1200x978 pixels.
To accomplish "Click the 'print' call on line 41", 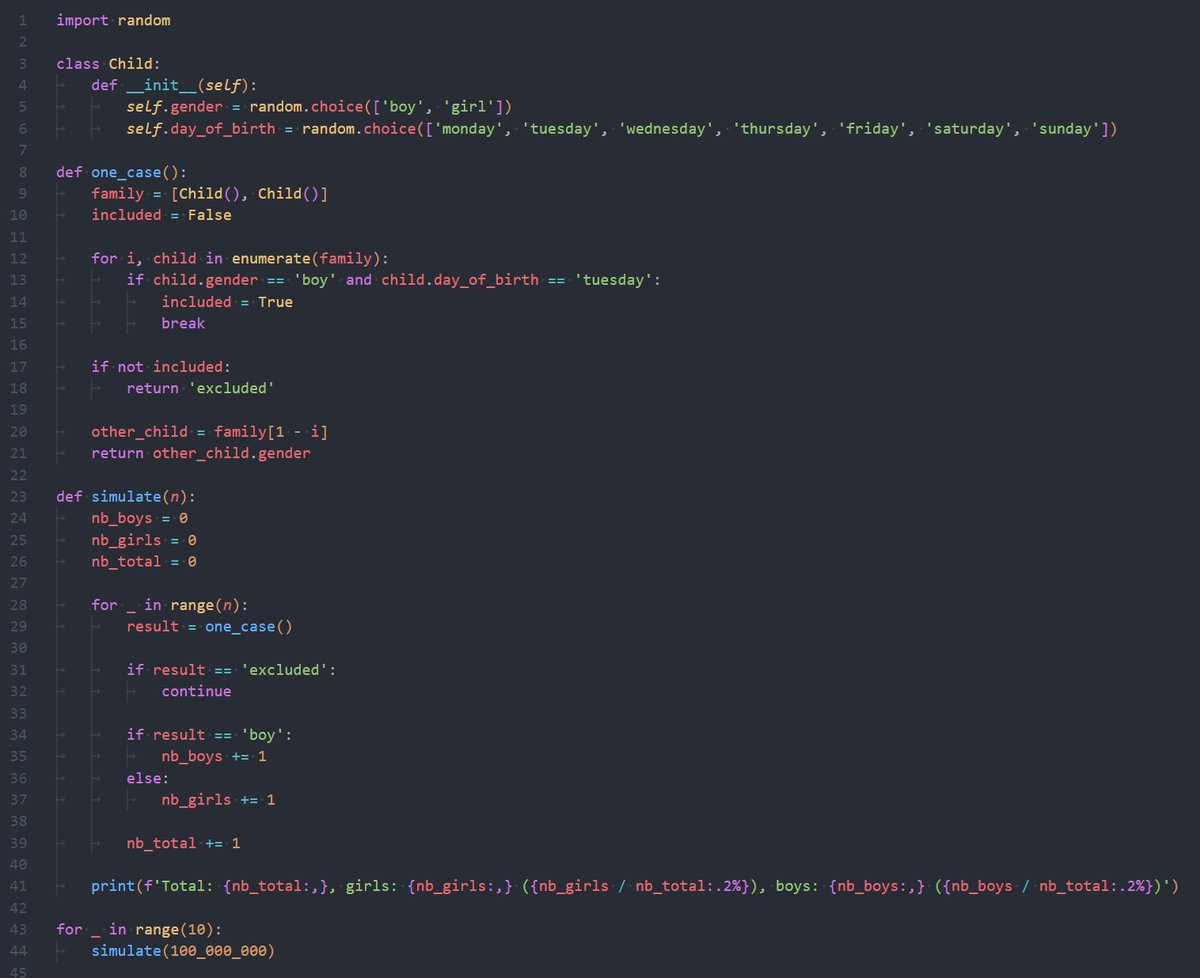I will [113, 886].
